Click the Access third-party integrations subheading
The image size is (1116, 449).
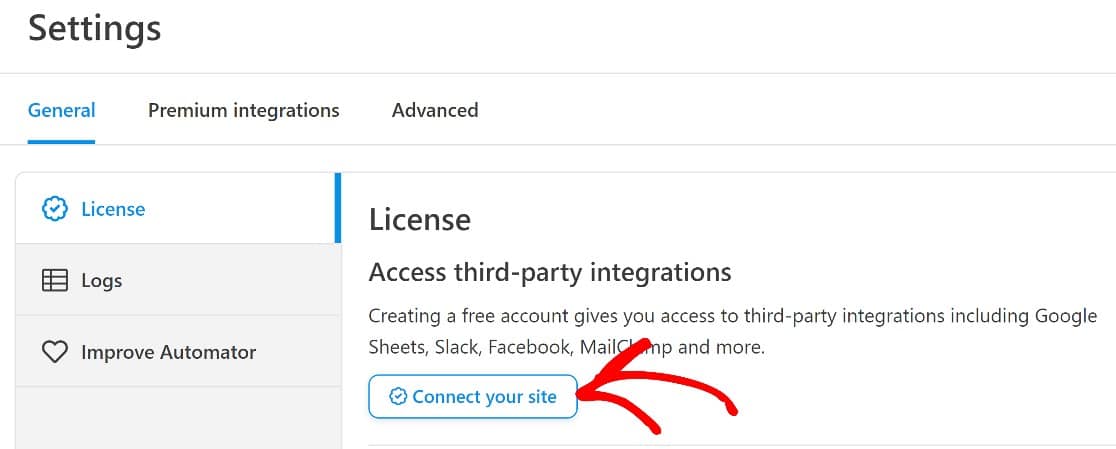pos(550,272)
